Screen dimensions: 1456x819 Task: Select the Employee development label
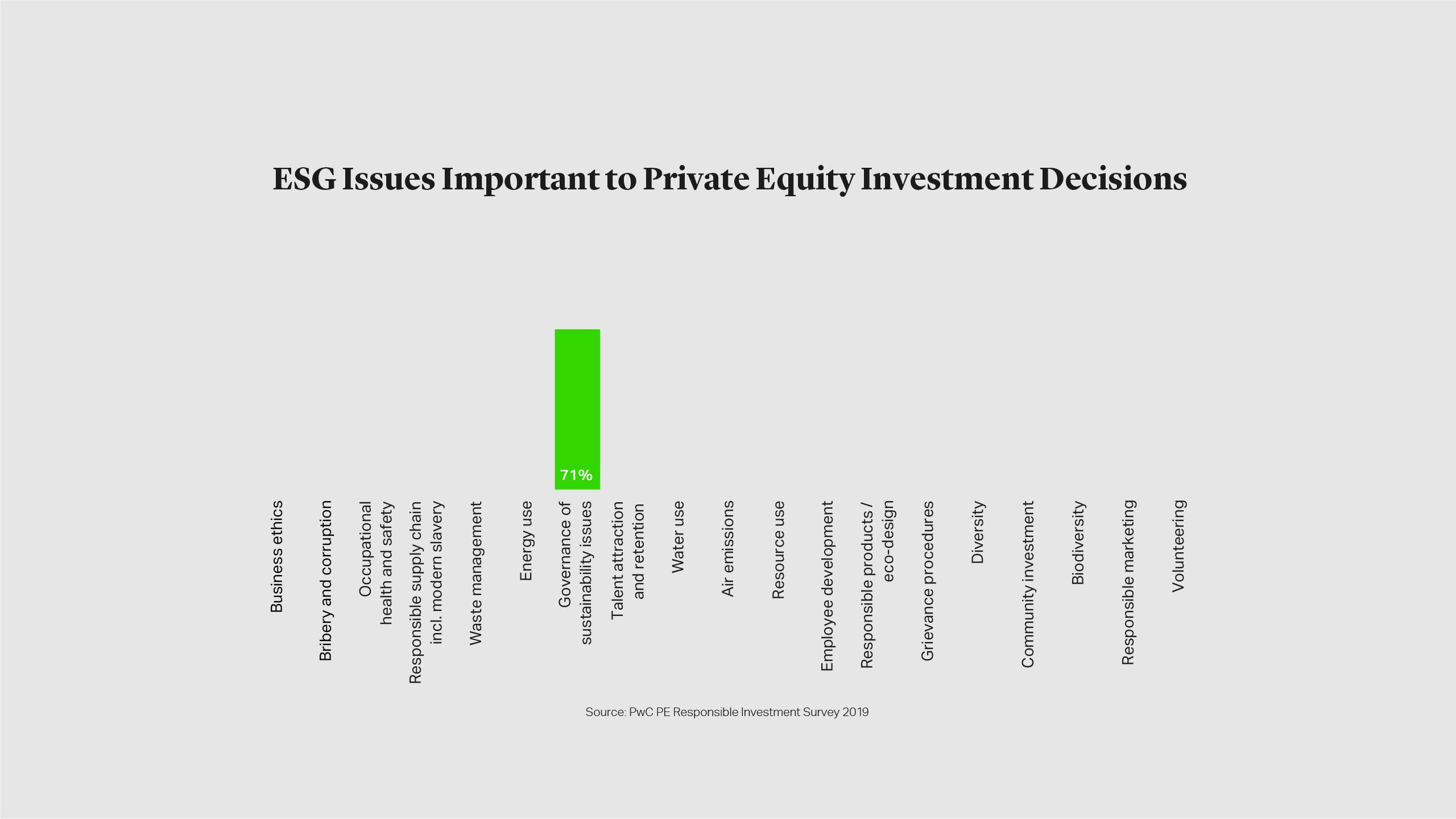click(x=827, y=585)
